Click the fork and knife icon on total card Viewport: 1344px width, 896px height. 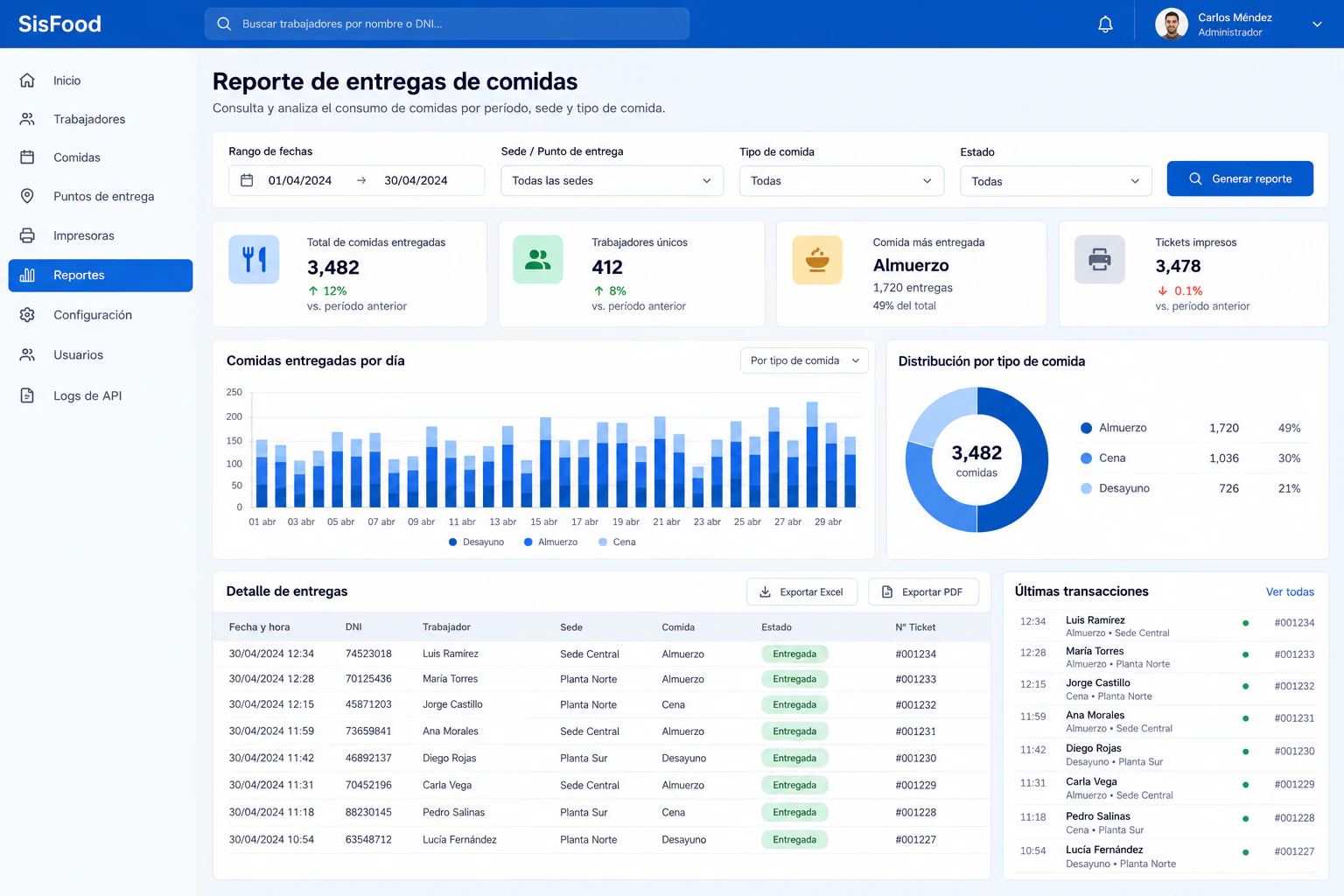tap(254, 259)
